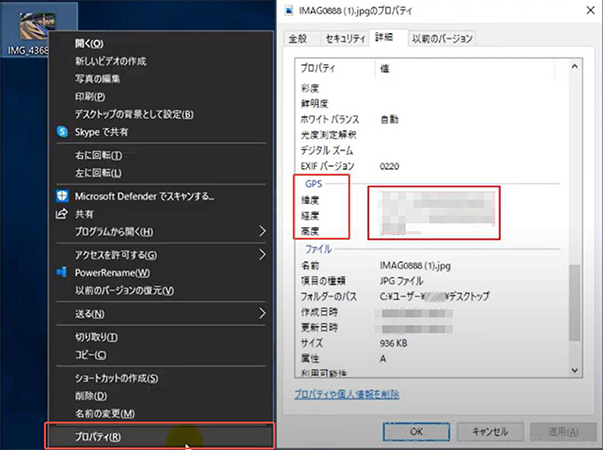The image size is (603, 450).
Task: Expand アクセスを許可する(G) submenu arrow
Action: pos(262,255)
